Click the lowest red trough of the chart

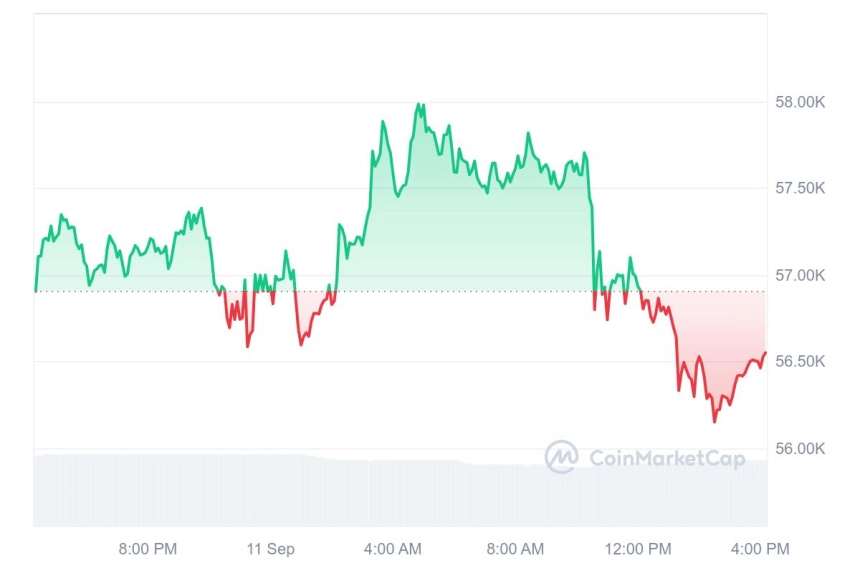tap(714, 421)
